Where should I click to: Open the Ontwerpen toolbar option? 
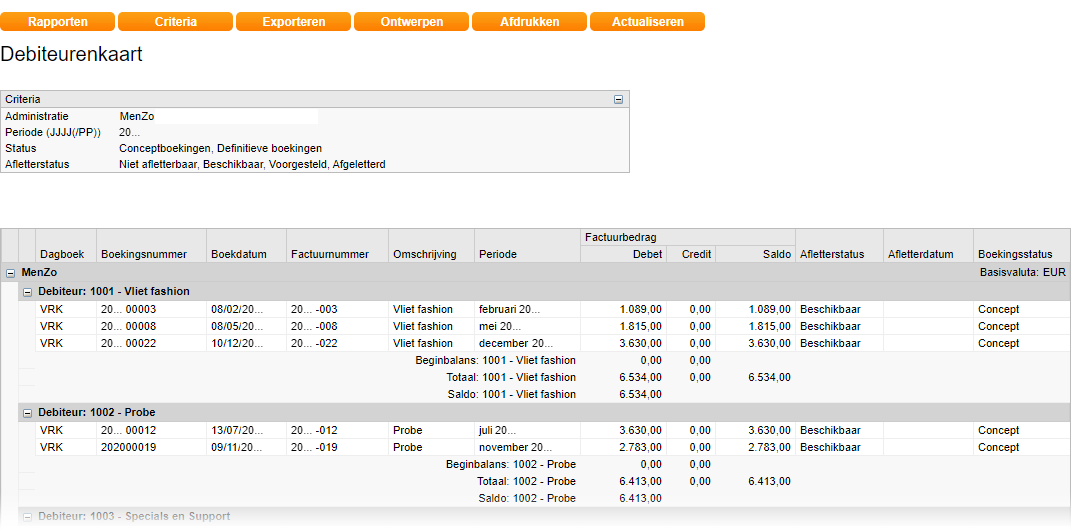[x=411, y=21]
